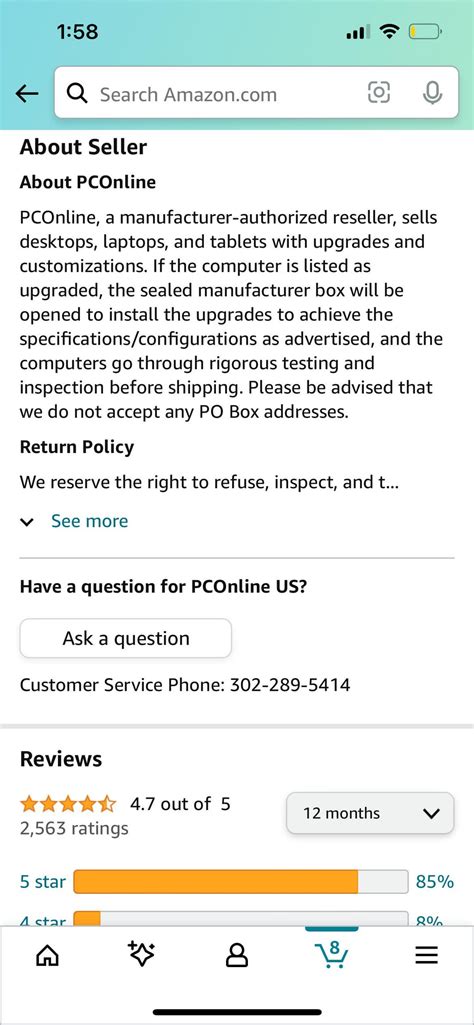
Task: Tap the star rating graphic
Action: point(69,803)
